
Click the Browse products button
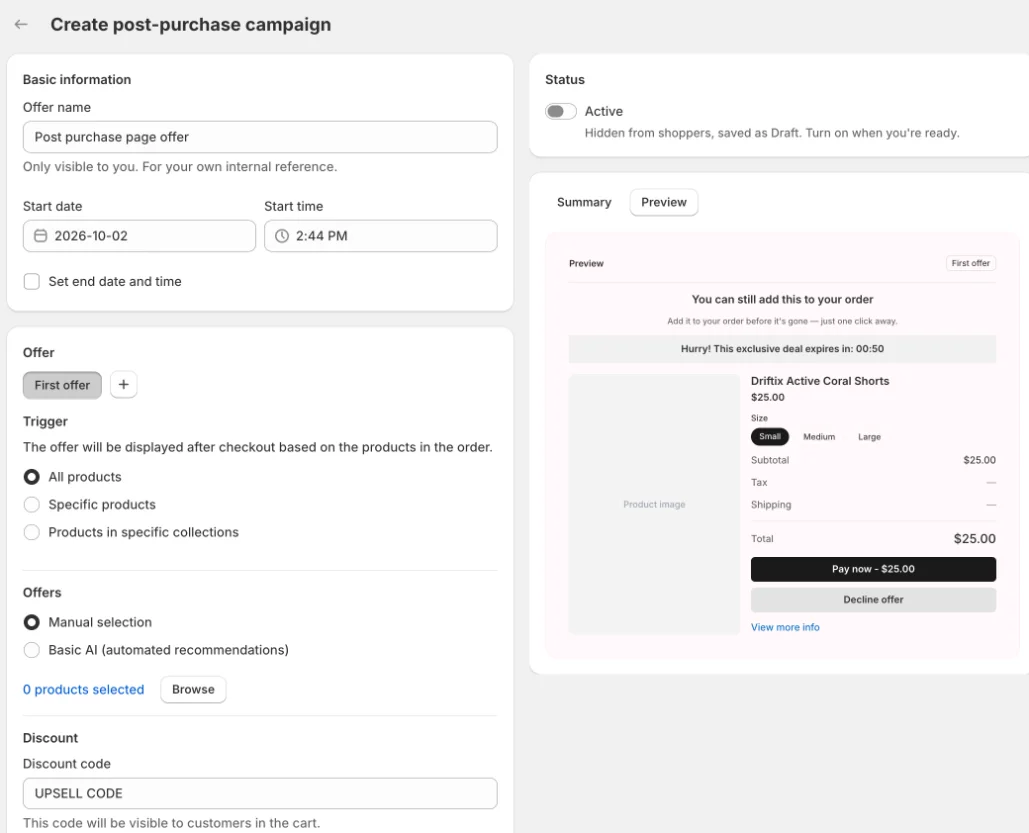click(193, 689)
